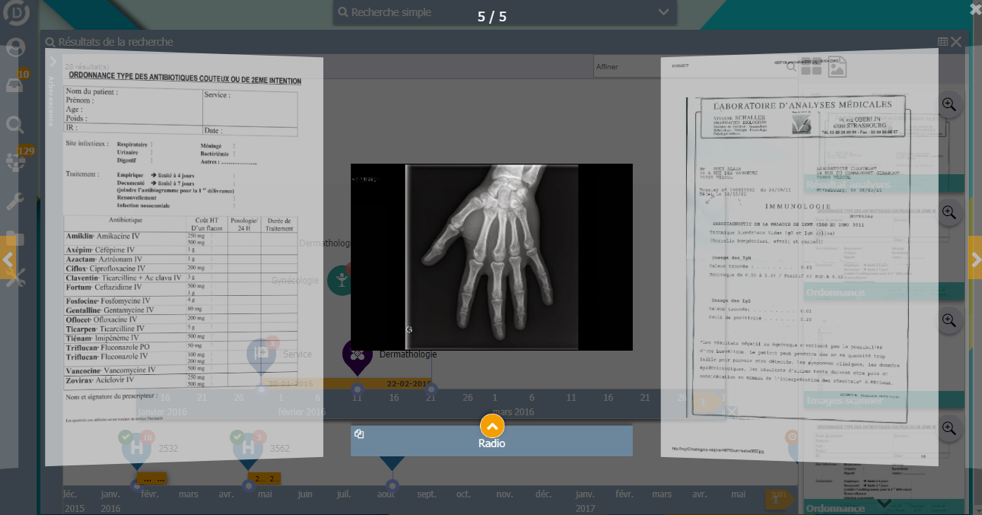The height and width of the screenshot is (515, 982).
Task: Click the green Gynécologie marker icon
Action: click(341, 280)
